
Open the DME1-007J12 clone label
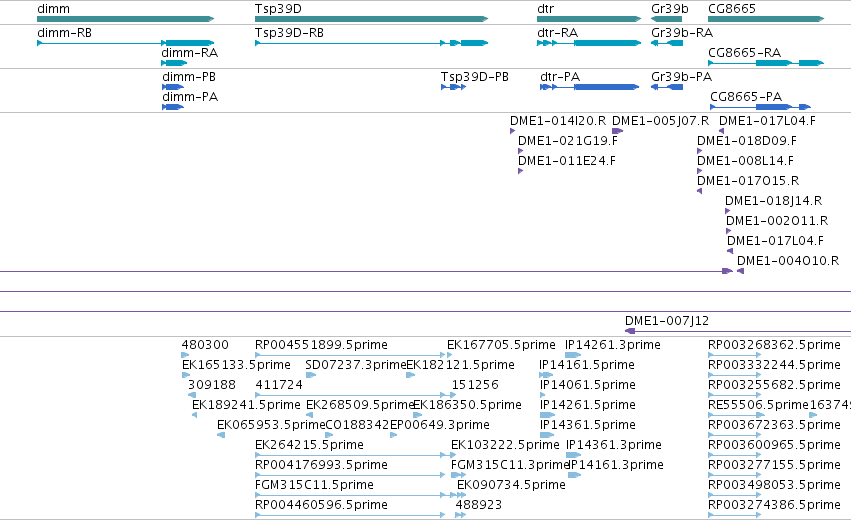tap(666, 321)
